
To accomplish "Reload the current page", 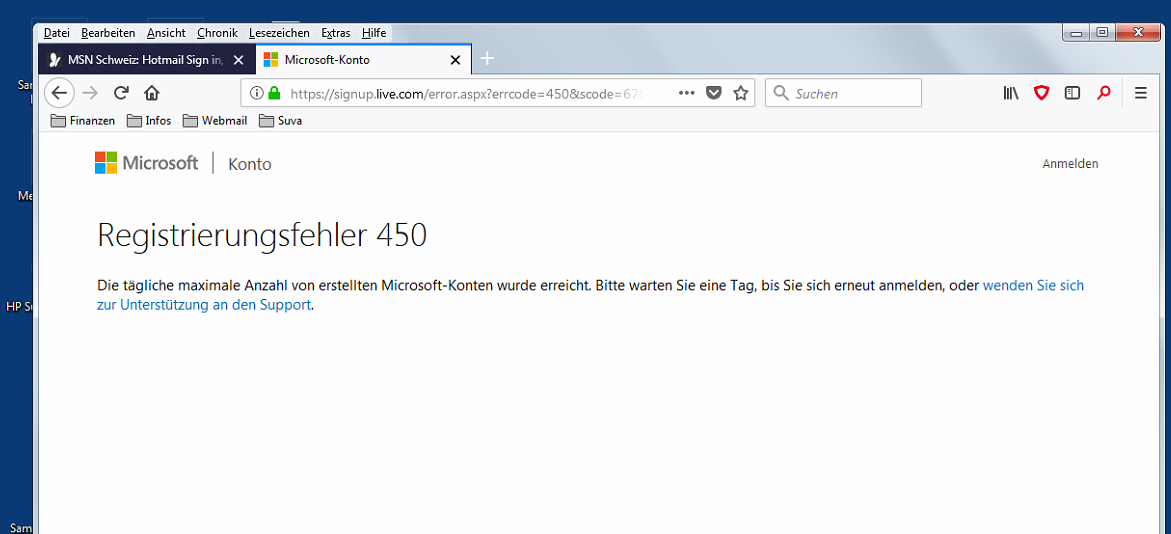I will point(121,93).
